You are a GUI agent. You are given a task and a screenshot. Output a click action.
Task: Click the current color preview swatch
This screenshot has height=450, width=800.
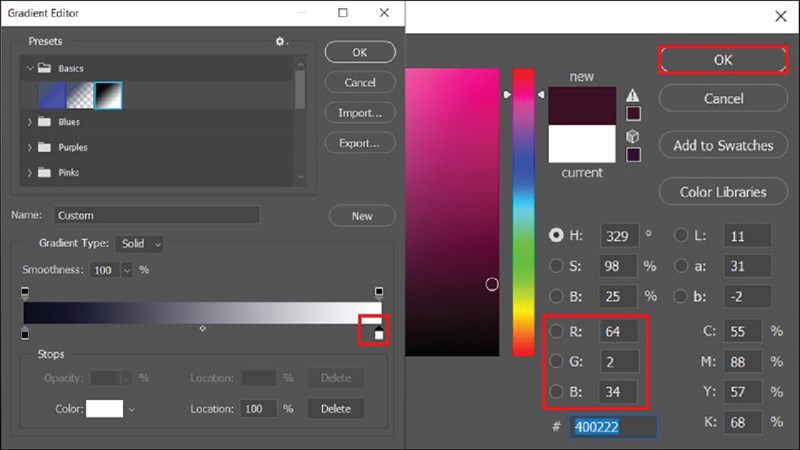[x=582, y=144]
